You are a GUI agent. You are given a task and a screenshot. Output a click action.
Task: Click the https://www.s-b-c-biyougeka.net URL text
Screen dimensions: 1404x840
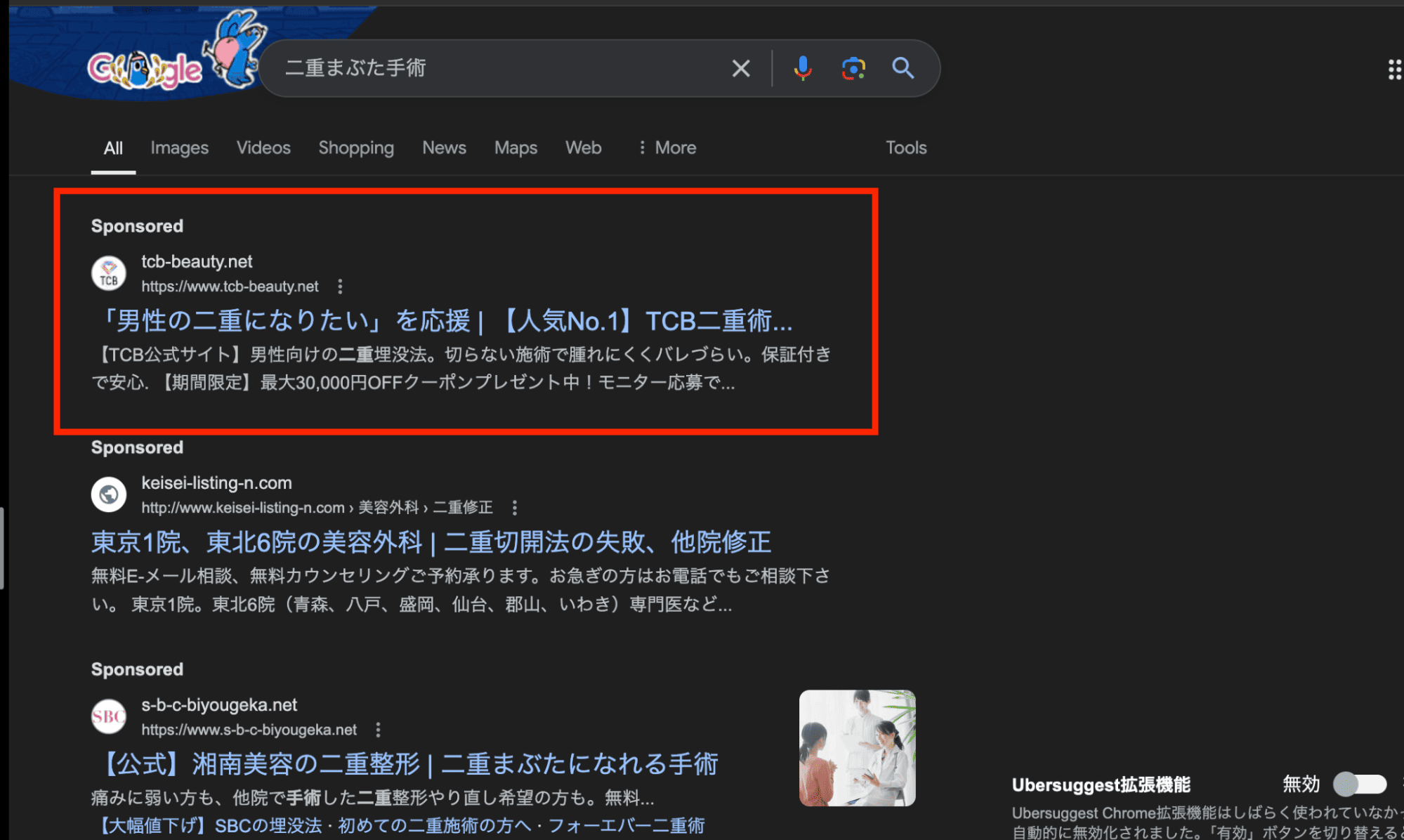point(249,730)
